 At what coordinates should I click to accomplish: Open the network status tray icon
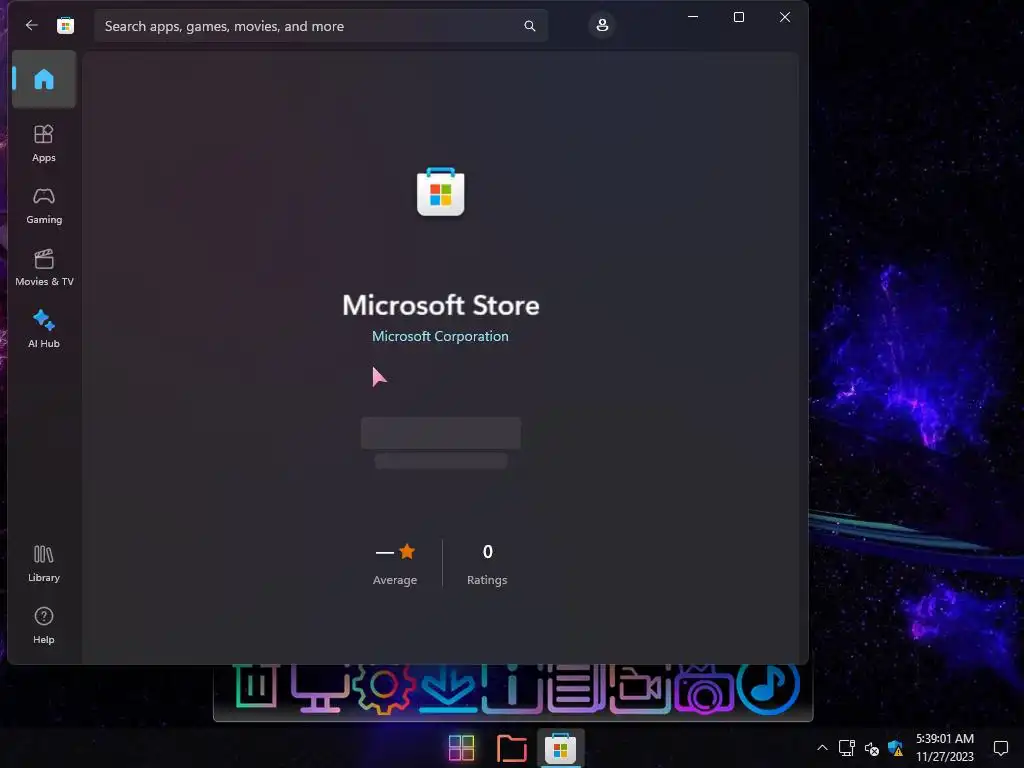coord(846,748)
